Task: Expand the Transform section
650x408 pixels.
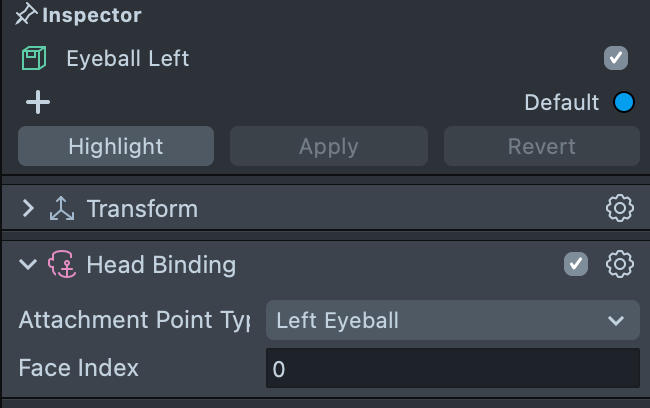Action: click(28, 209)
